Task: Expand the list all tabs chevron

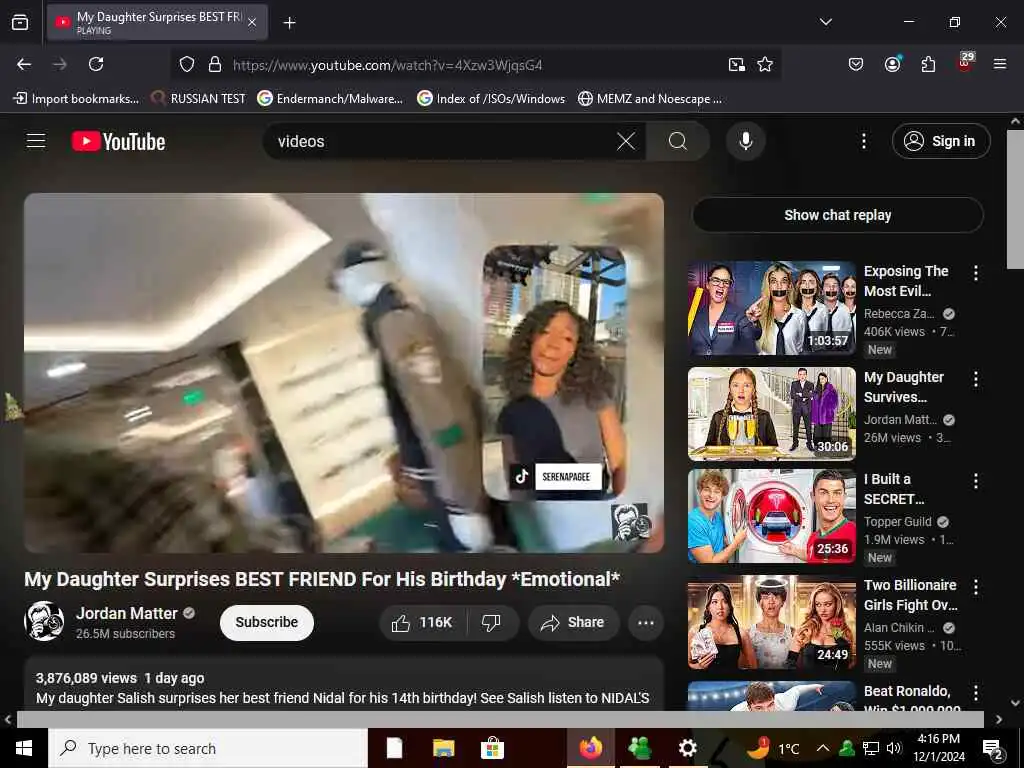Action: [825, 22]
